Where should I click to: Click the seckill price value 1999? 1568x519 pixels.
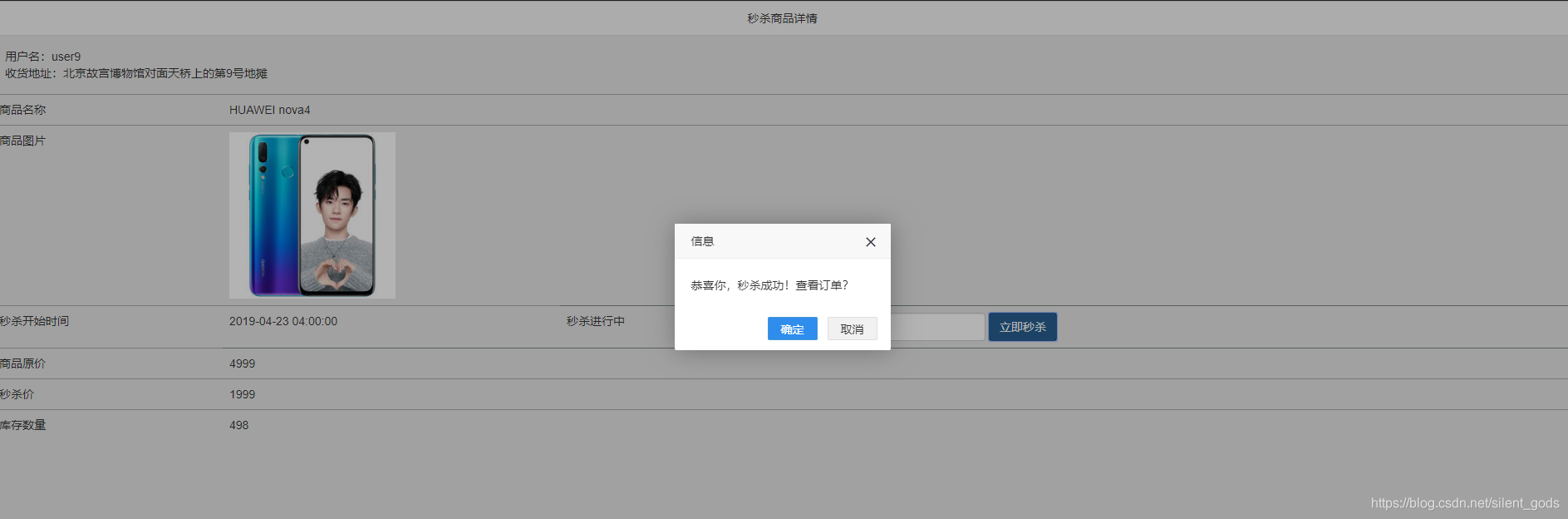pos(243,394)
